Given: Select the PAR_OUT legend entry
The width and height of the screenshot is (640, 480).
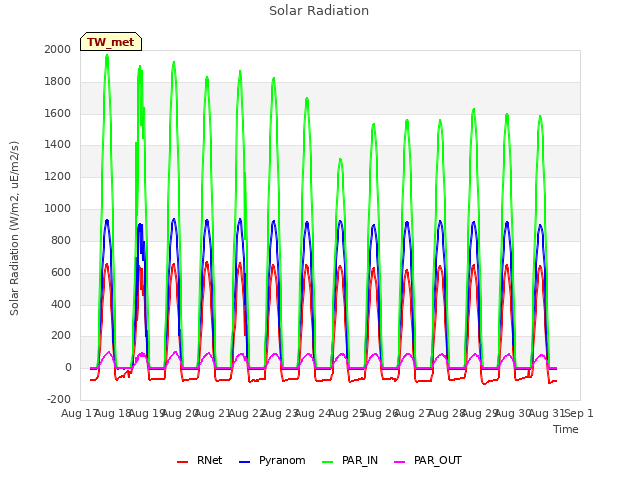Looking at the screenshot, I should click(428, 460).
